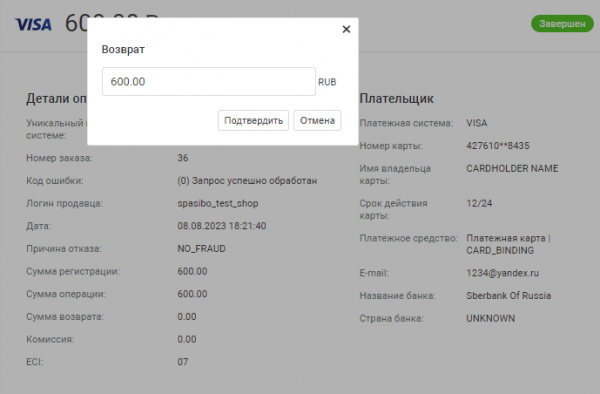Image resolution: width=600 pixels, height=394 pixels.
Task: Click the merchant login spasibo_test_shop
Action: (218, 204)
